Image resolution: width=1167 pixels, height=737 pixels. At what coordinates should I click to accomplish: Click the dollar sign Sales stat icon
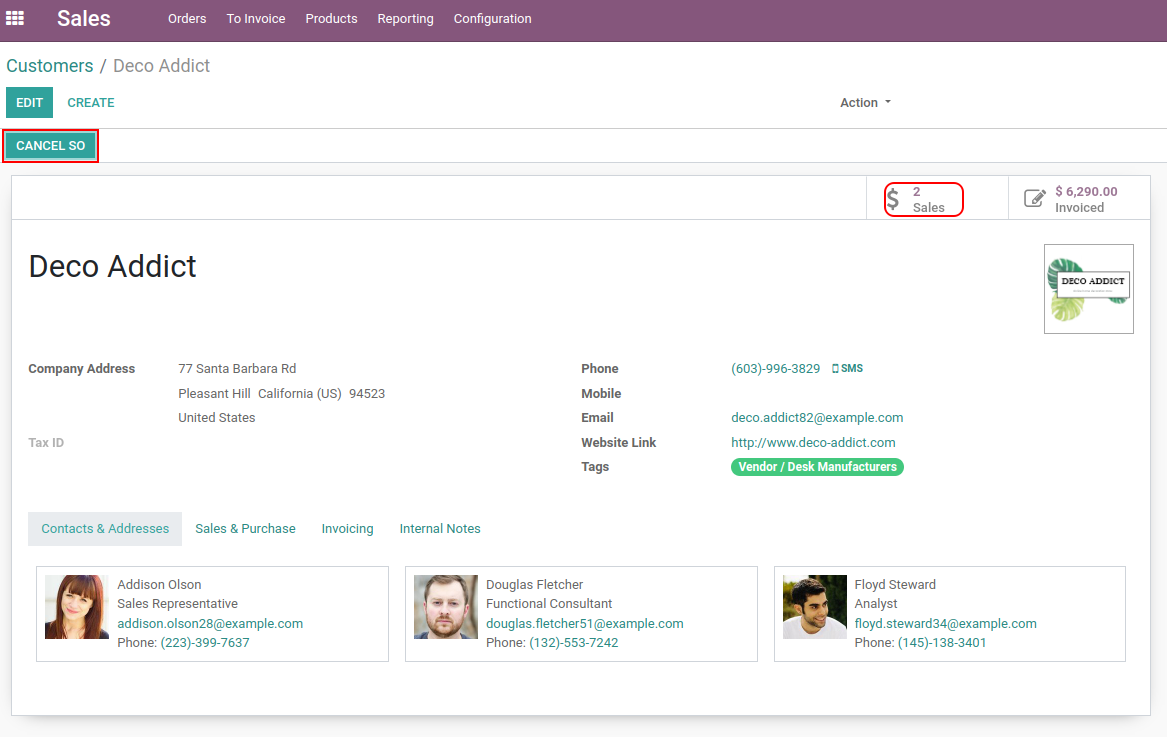point(893,199)
